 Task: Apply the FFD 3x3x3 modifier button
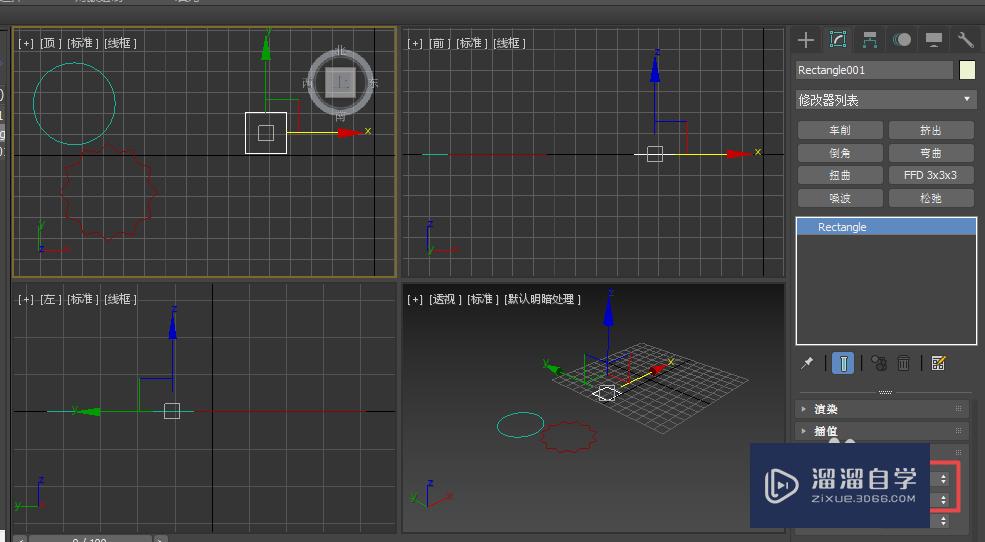[x=931, y=175]
